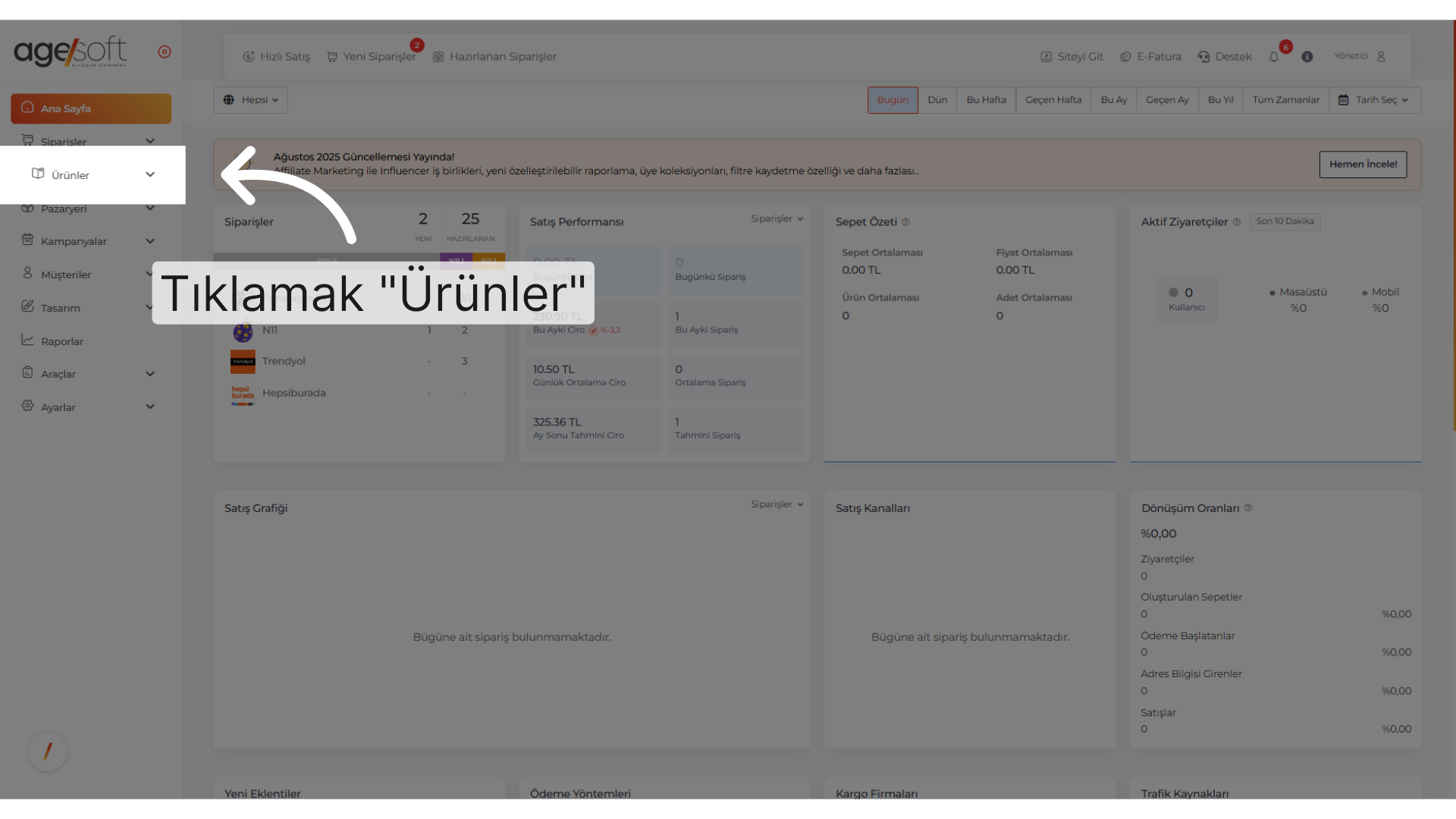Open E-Fatura link
This screenshot has height=819, width=1456.
click(1150, 57)
